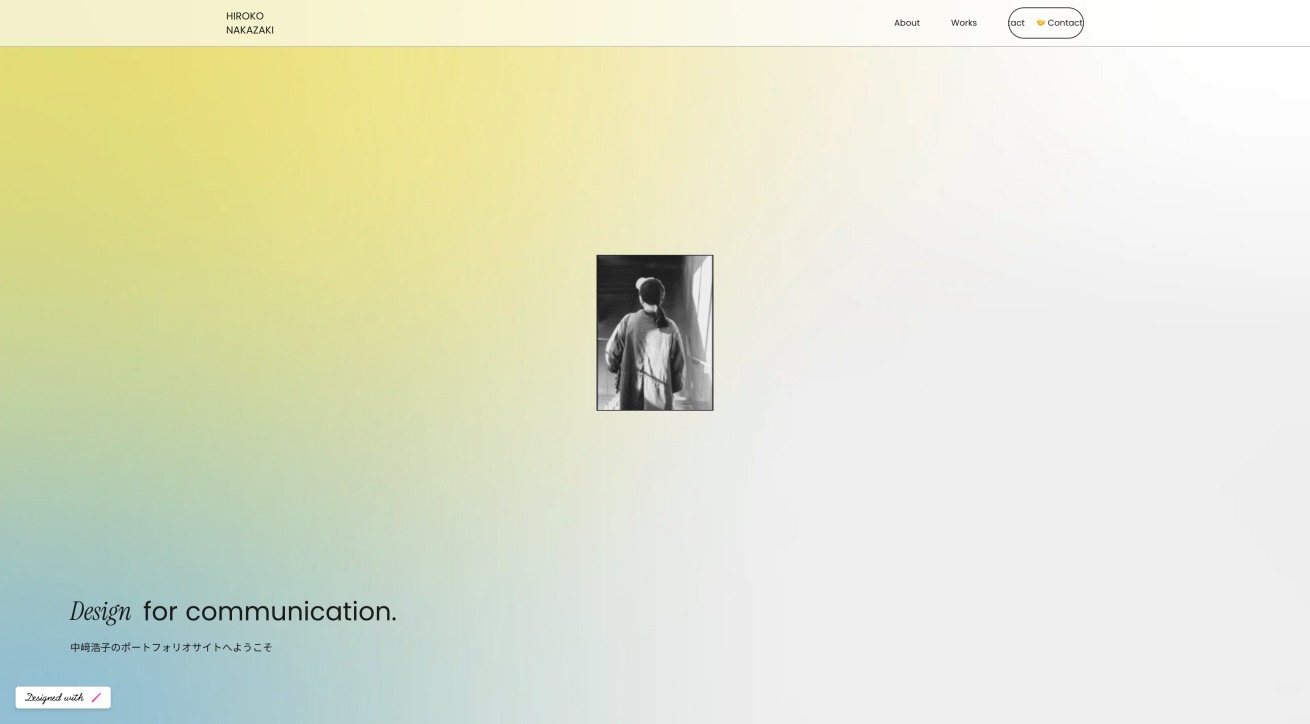The image size is (1310, 724).
Task: Click the 'Design for communication.' headline
Action: [233, 610]
